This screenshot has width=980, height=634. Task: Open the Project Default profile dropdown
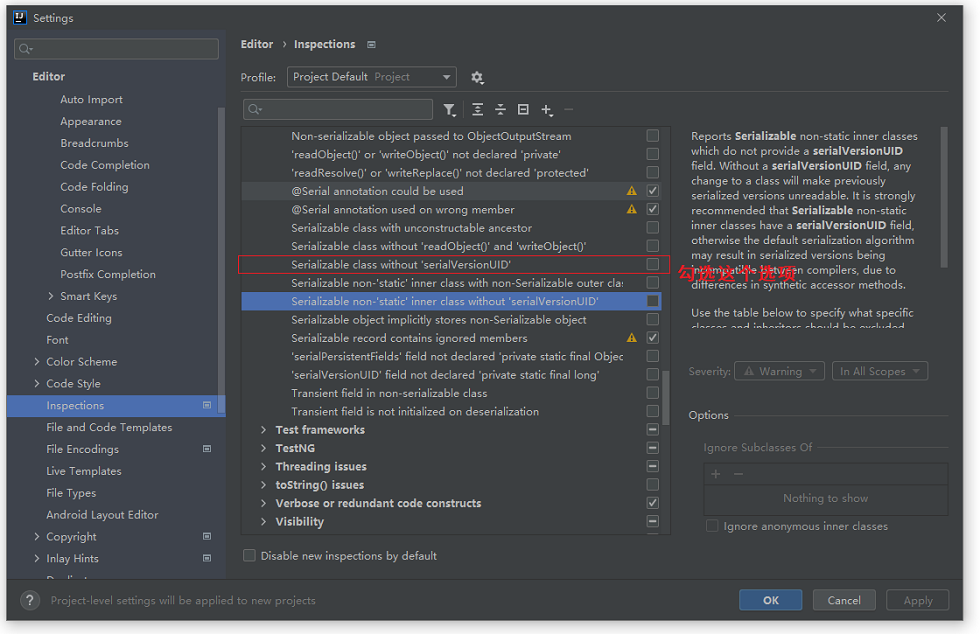[x=371, y=77]
